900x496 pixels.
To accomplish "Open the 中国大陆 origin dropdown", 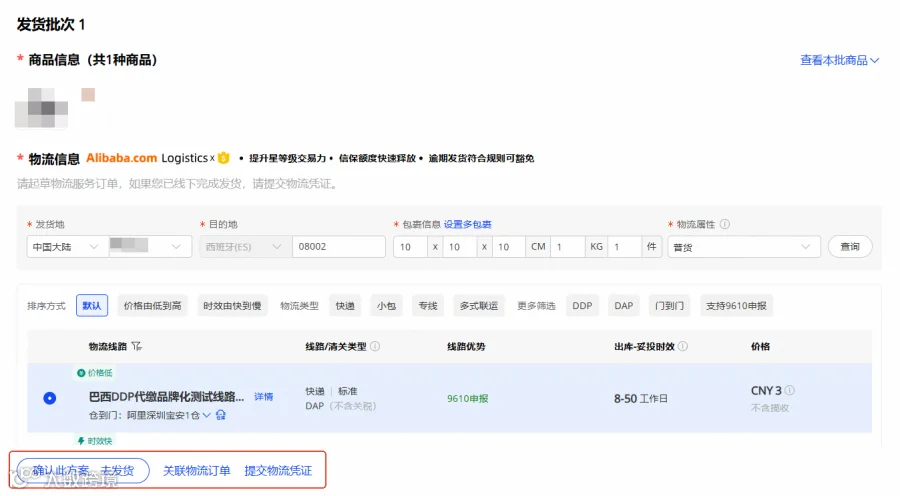I will (x=67, y=247).
